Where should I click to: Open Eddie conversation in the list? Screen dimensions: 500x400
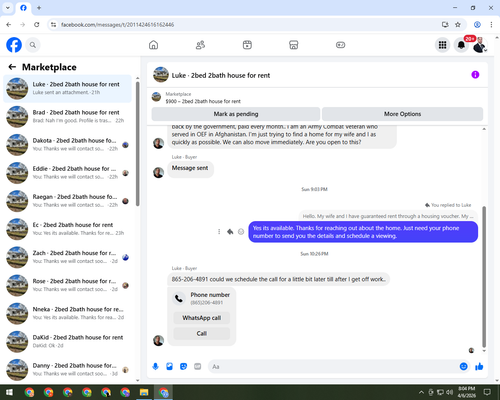(67, 173)
